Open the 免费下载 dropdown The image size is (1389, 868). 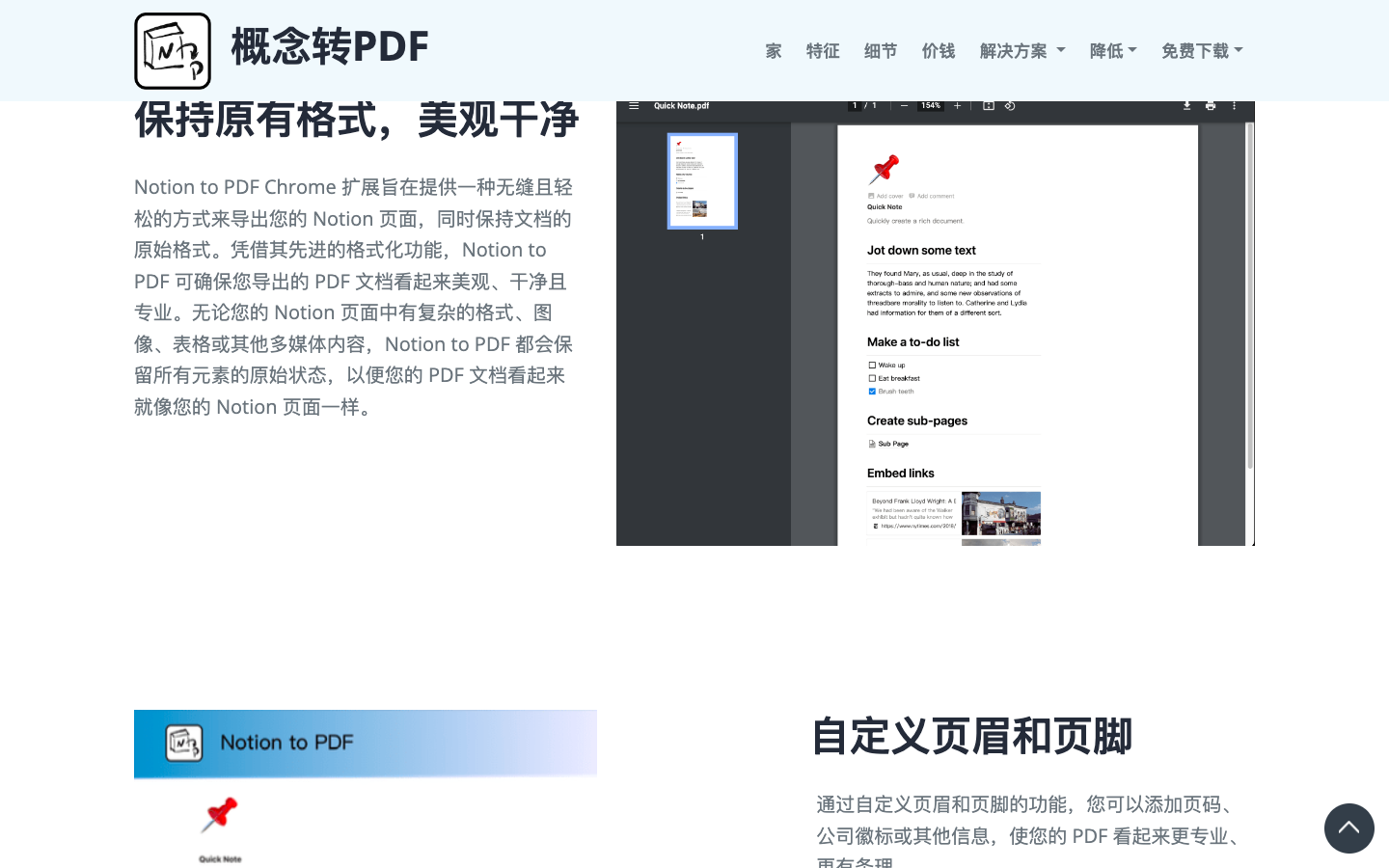pos(1202,51)
